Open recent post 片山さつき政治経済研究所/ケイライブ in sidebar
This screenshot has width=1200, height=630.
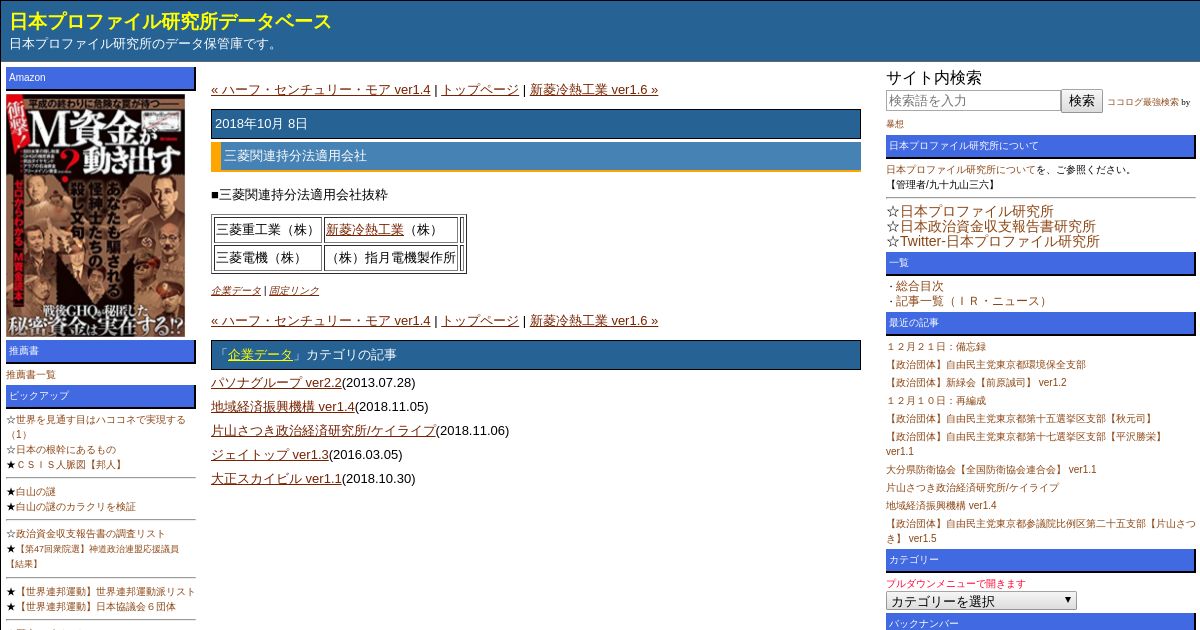click(x=972, y=487)
